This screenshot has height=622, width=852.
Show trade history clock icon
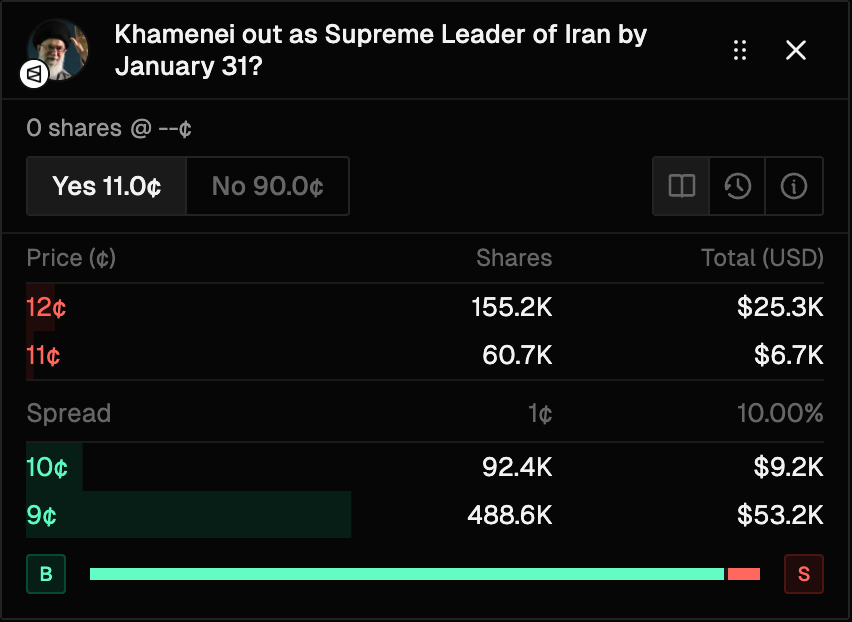pos(738,186)
